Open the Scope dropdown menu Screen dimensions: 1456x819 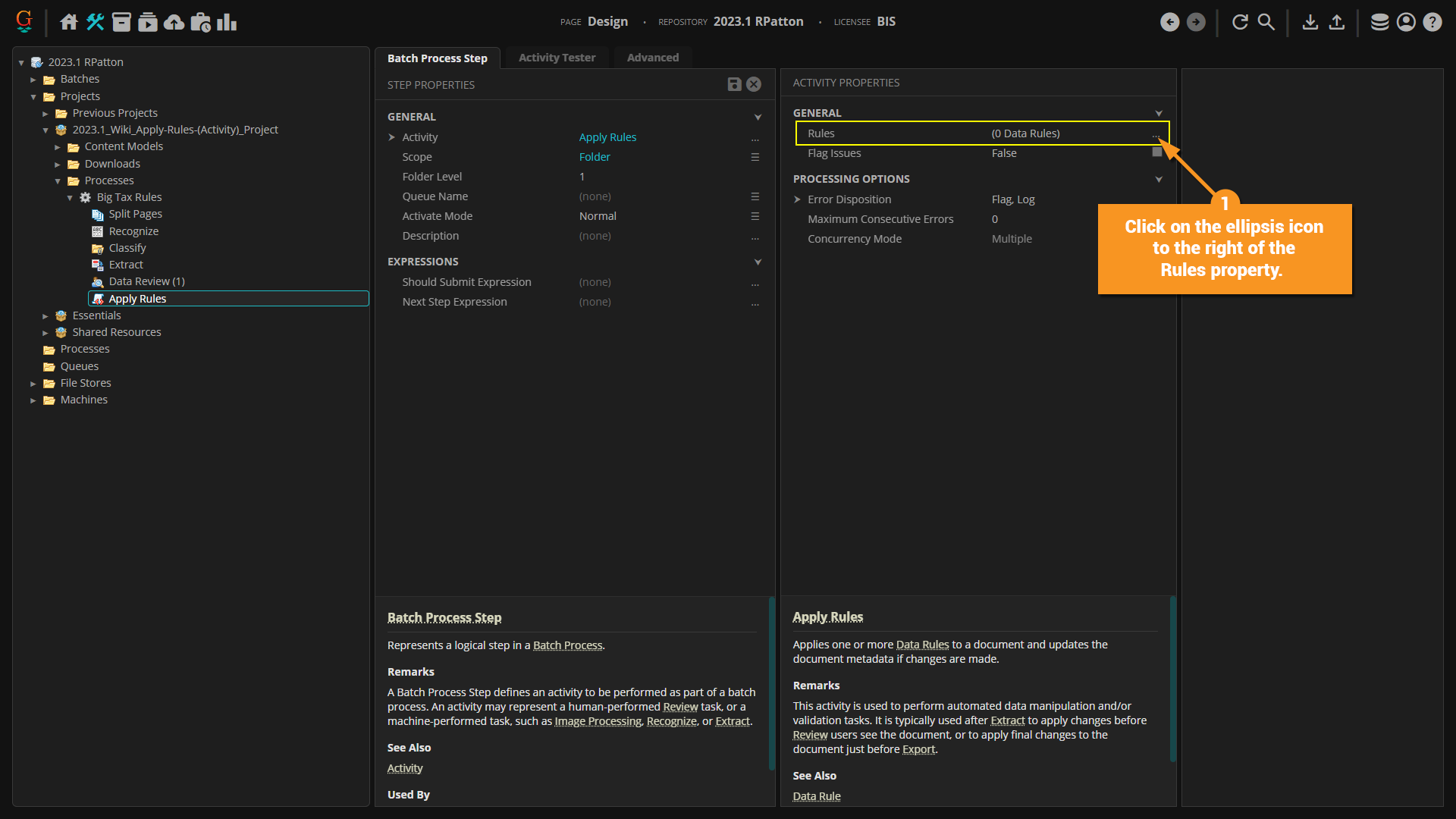pos(755,157)
